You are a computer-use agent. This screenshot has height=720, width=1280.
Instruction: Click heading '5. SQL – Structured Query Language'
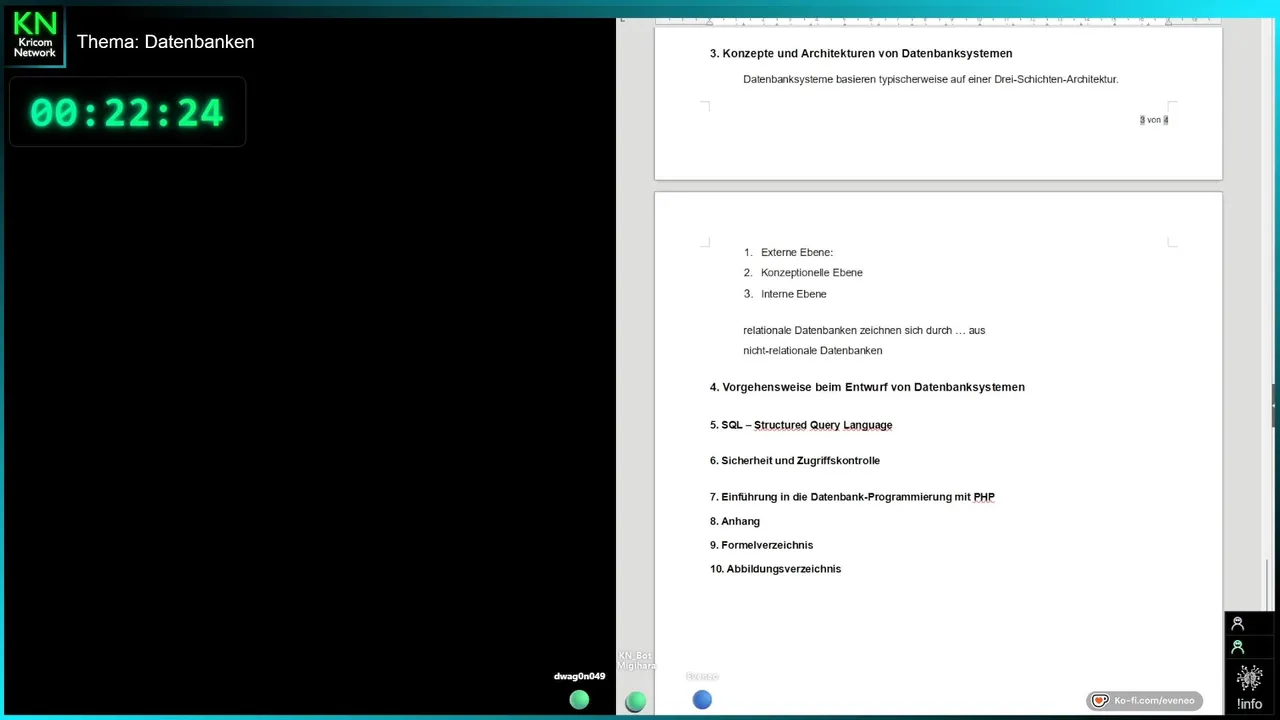[x=801, y=425]
